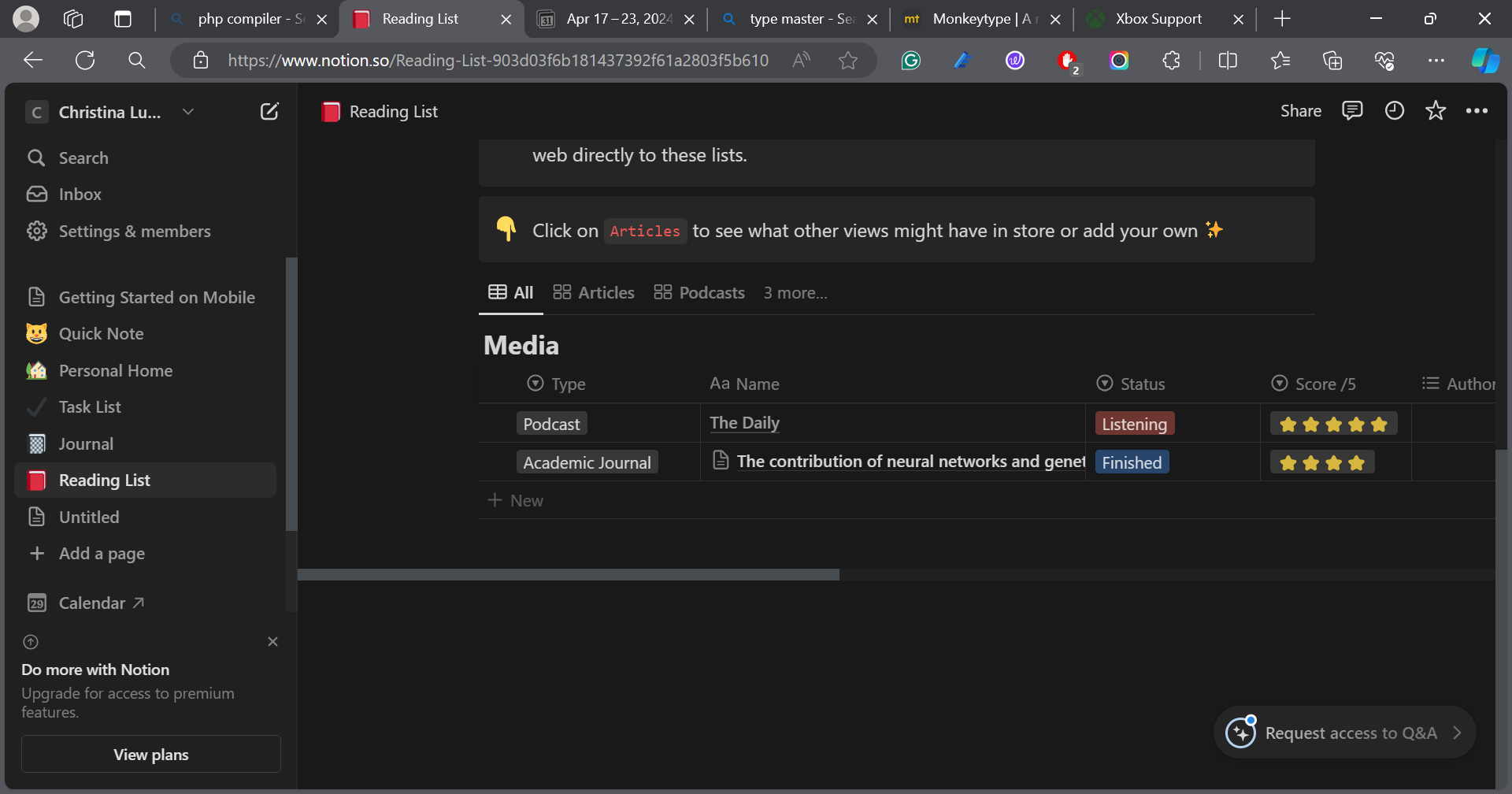Click the View plans button
Viewport: 1512px width, 794px height.
click(151, 755)
